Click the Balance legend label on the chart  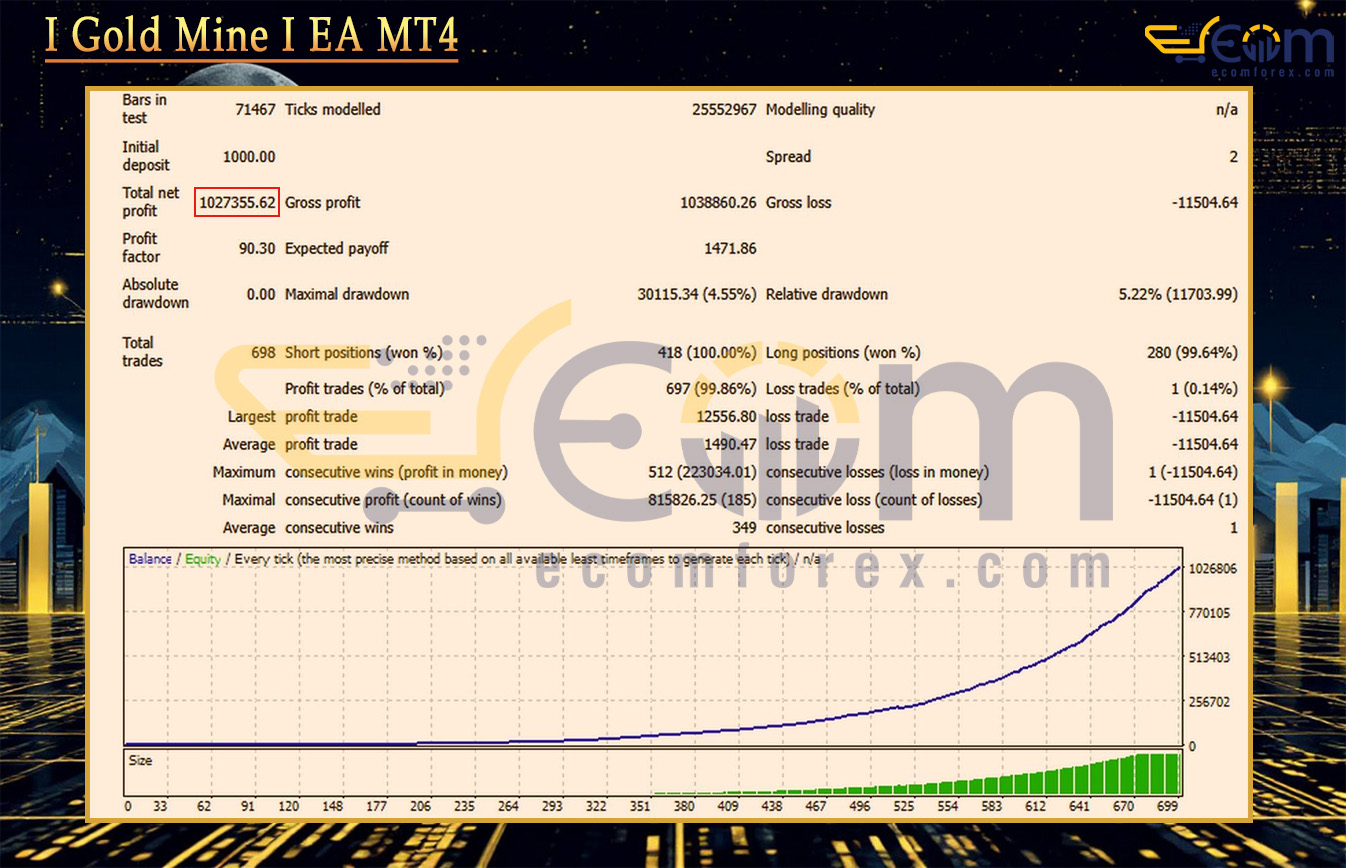pos(150,559)
